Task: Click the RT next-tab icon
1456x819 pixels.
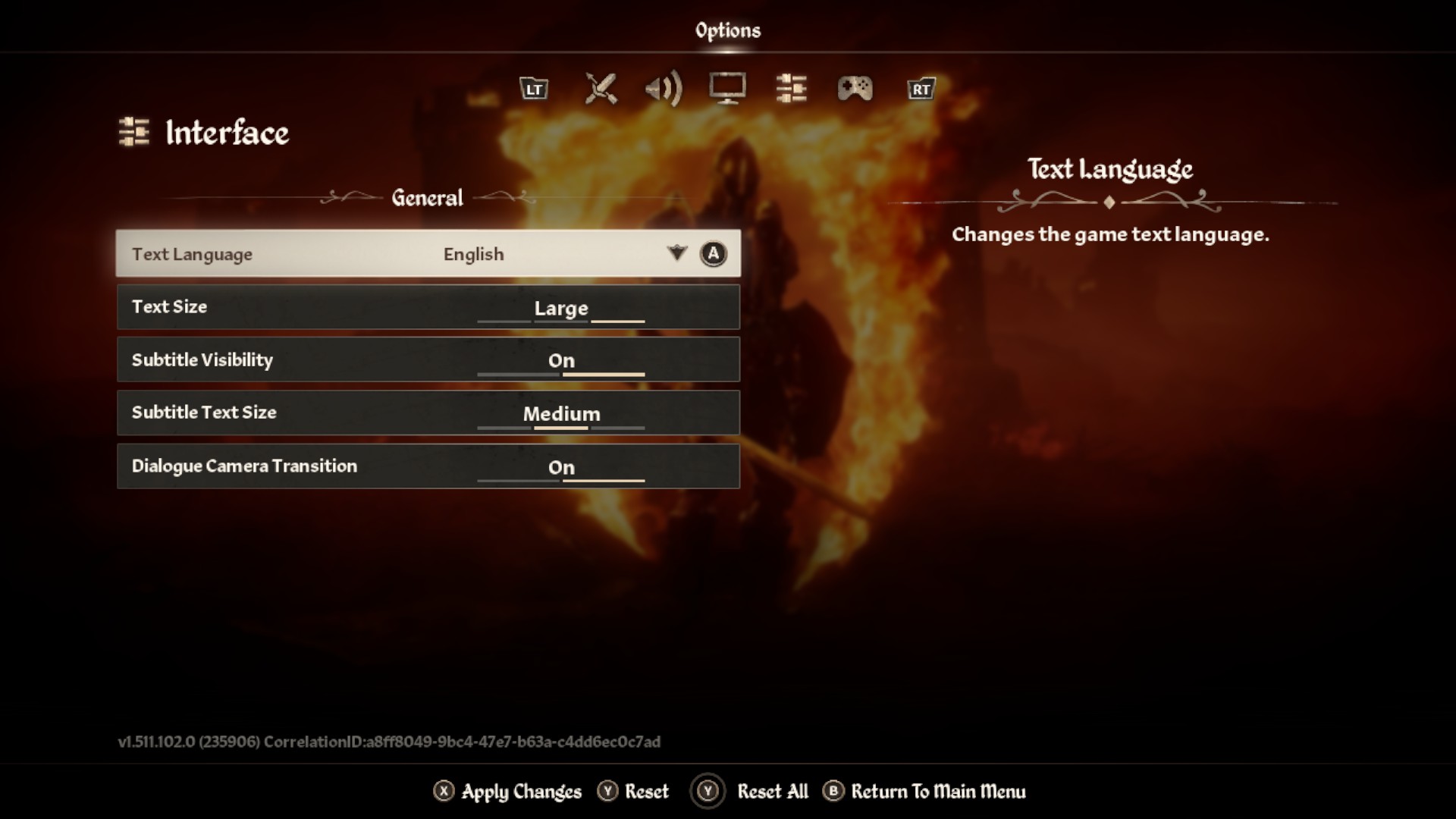Action: coord(921,89)
